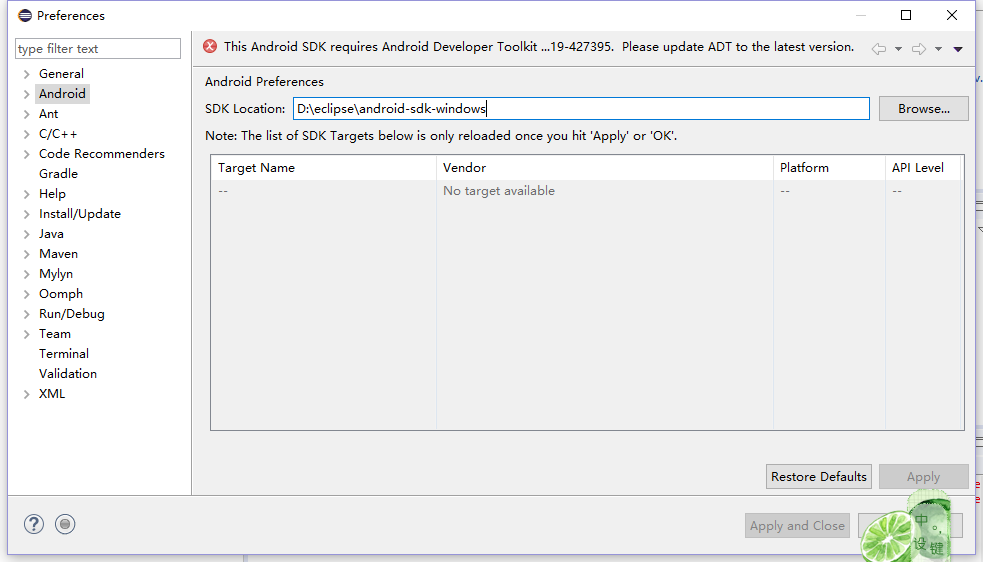Screen dimensions: 983x562
Task: Select the 'No target available' row
Action: click(586, 191)
